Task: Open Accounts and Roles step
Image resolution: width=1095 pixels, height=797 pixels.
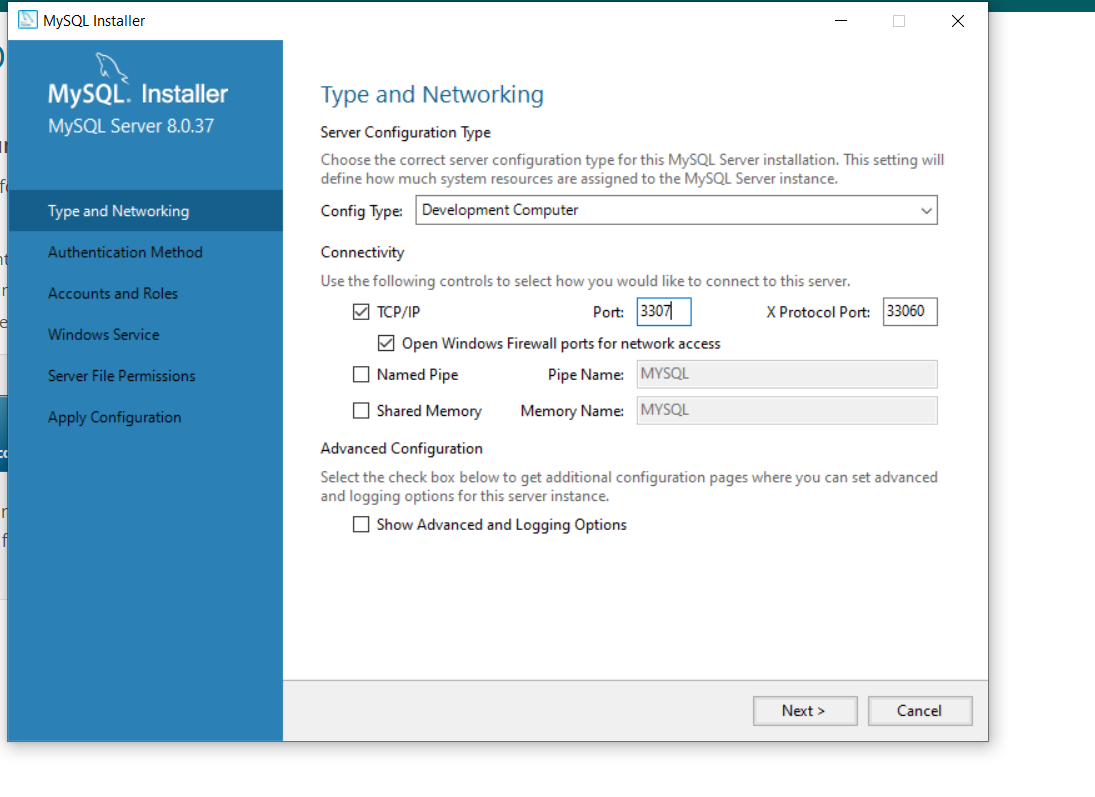Action: point(113,294)
